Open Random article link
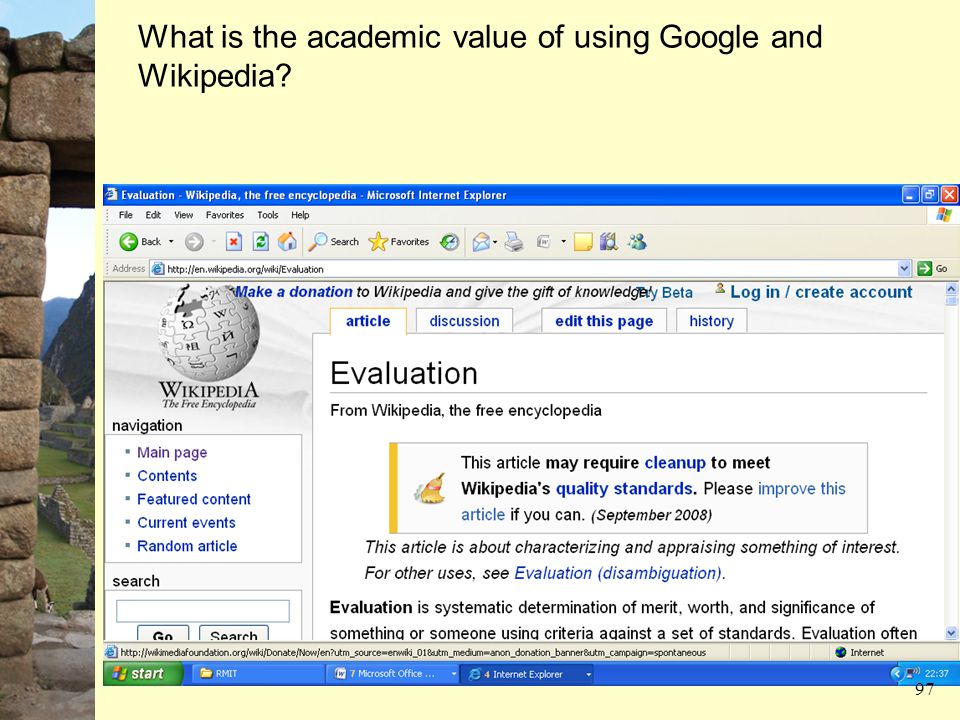Screen dimensions: 960x720 (187, 546)
